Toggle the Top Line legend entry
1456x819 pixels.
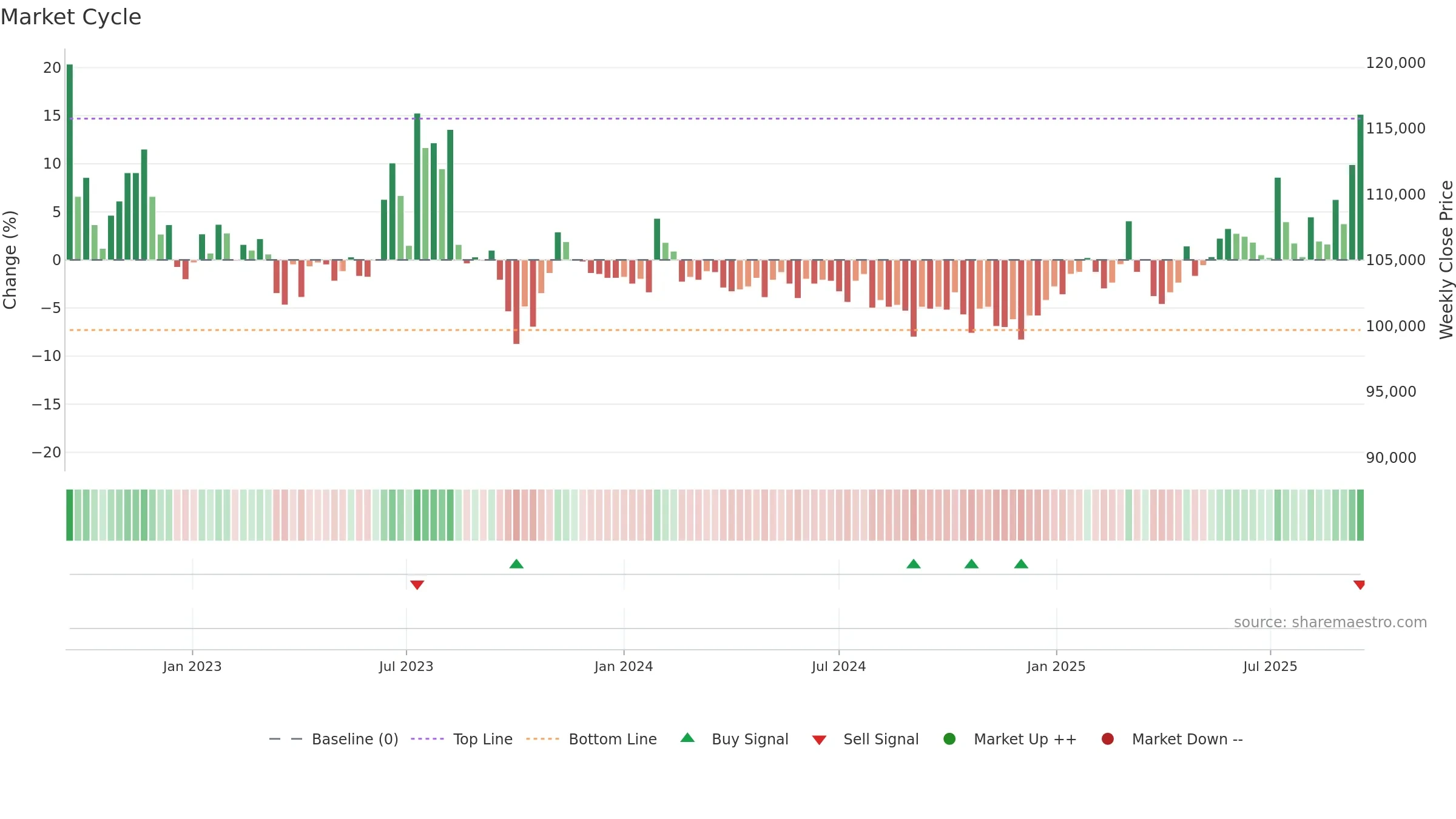(462, 739)
